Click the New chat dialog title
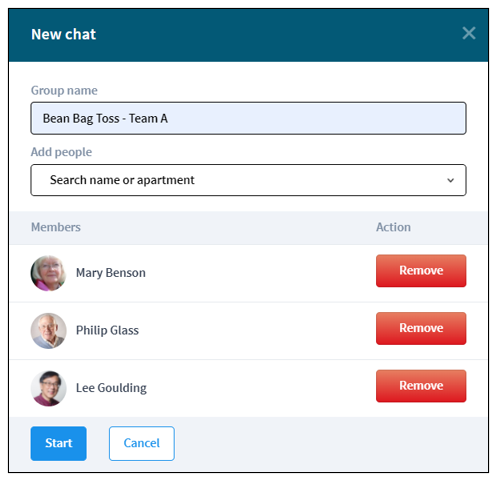 click(x=63, y=34)
